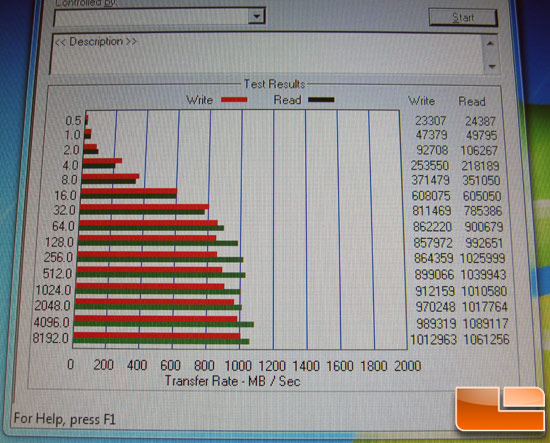Click the Start benchmark button
This screenshot has width=550, height=443.
click(x=463, y=17)
